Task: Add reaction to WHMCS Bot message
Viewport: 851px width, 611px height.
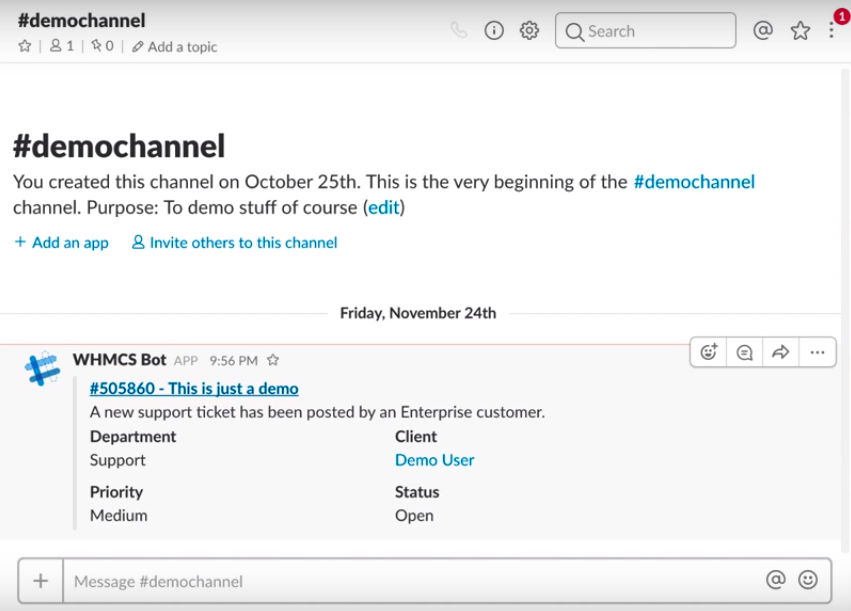Action: coord(709,352)
